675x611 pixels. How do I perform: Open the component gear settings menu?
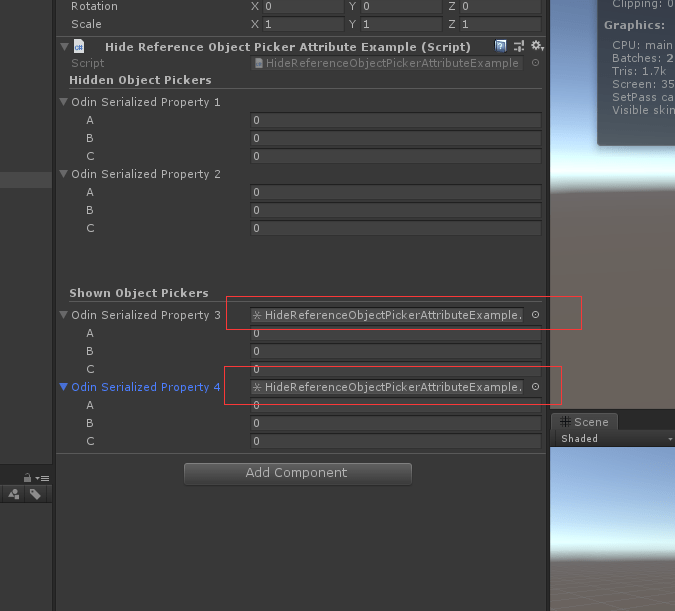pos(537,46)
